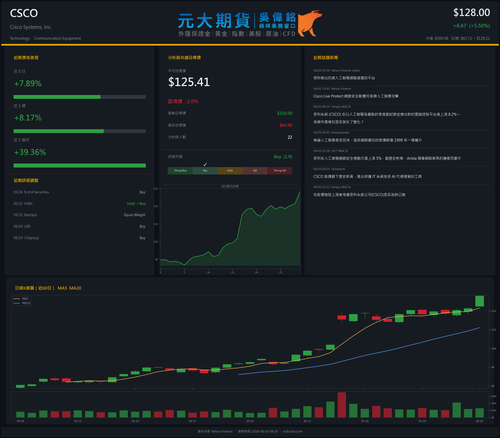This screenshot has width=500, height=438.
Task: Click the latest tall green candlestick
Action: tap(480, 301)
